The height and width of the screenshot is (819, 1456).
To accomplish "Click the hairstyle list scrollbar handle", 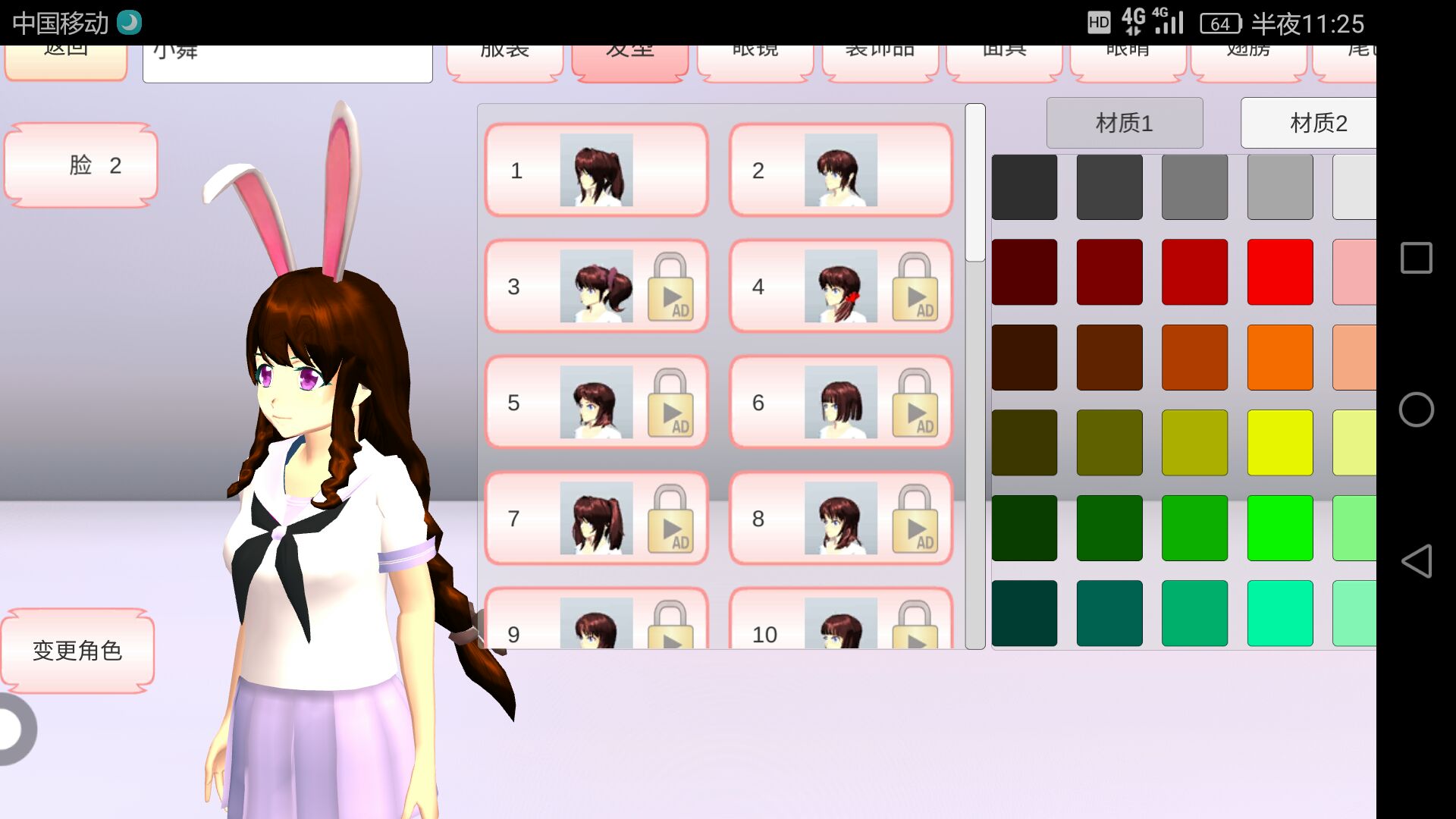I will (x=974, y=184).
